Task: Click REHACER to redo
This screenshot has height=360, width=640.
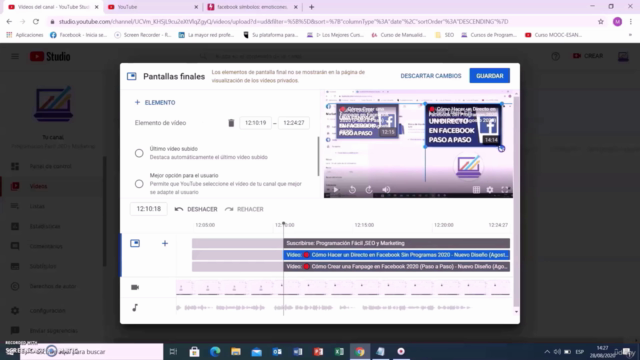Action: click(244, 209)
